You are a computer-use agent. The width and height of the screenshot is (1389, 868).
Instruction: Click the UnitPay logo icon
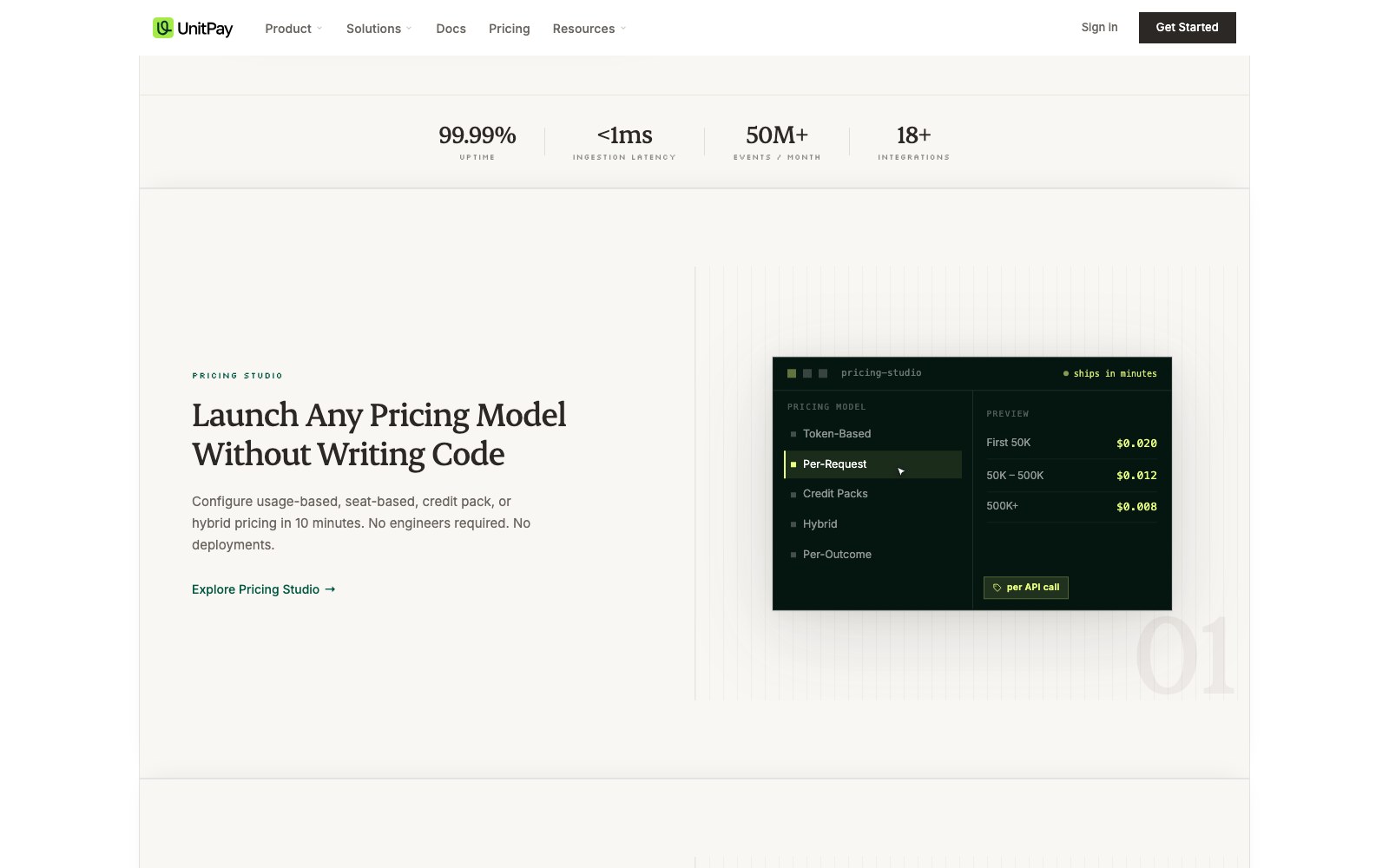[x=163, y=28]
